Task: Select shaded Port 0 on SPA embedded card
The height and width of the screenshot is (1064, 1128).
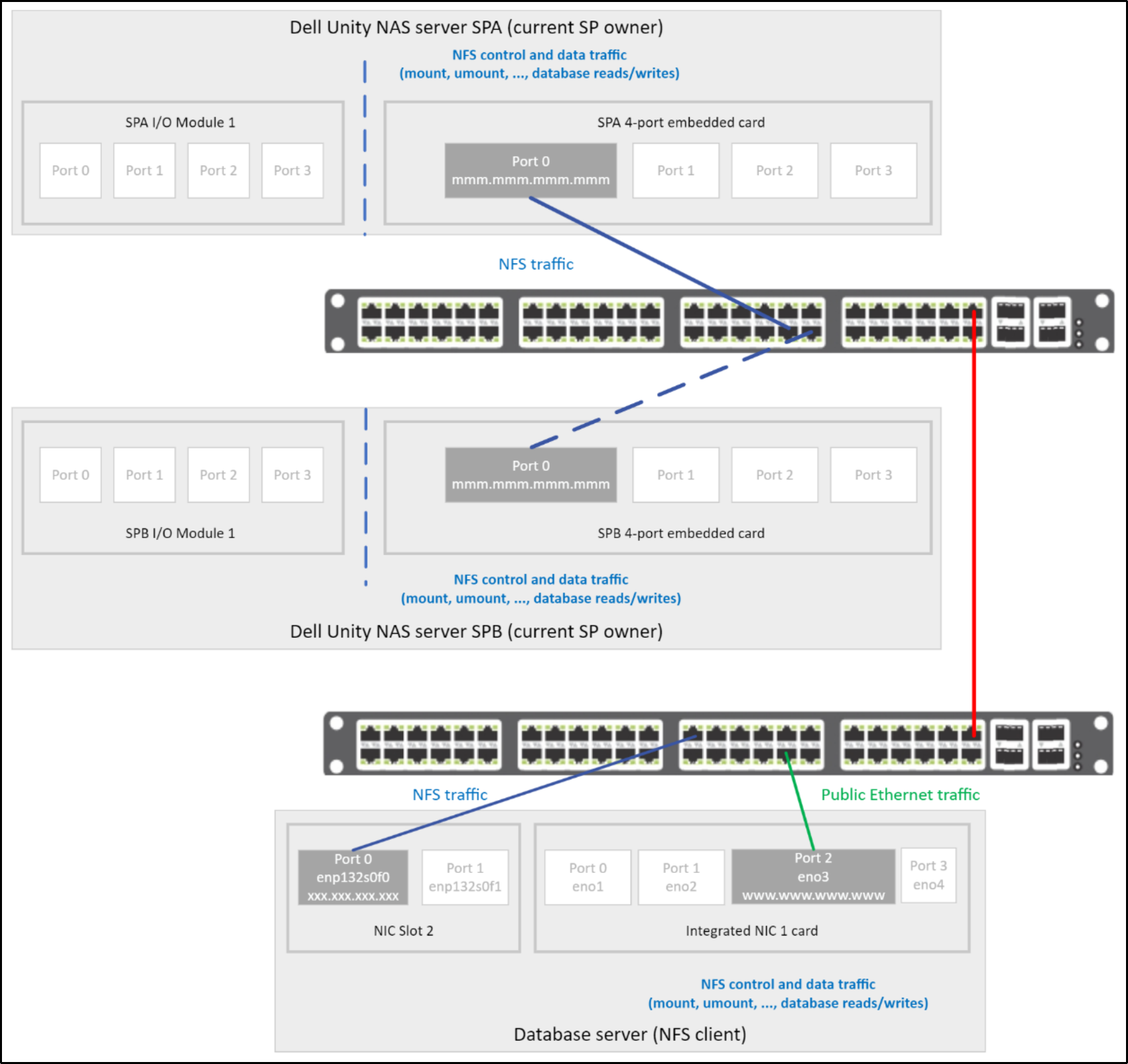Action: [x=531, y=170]
